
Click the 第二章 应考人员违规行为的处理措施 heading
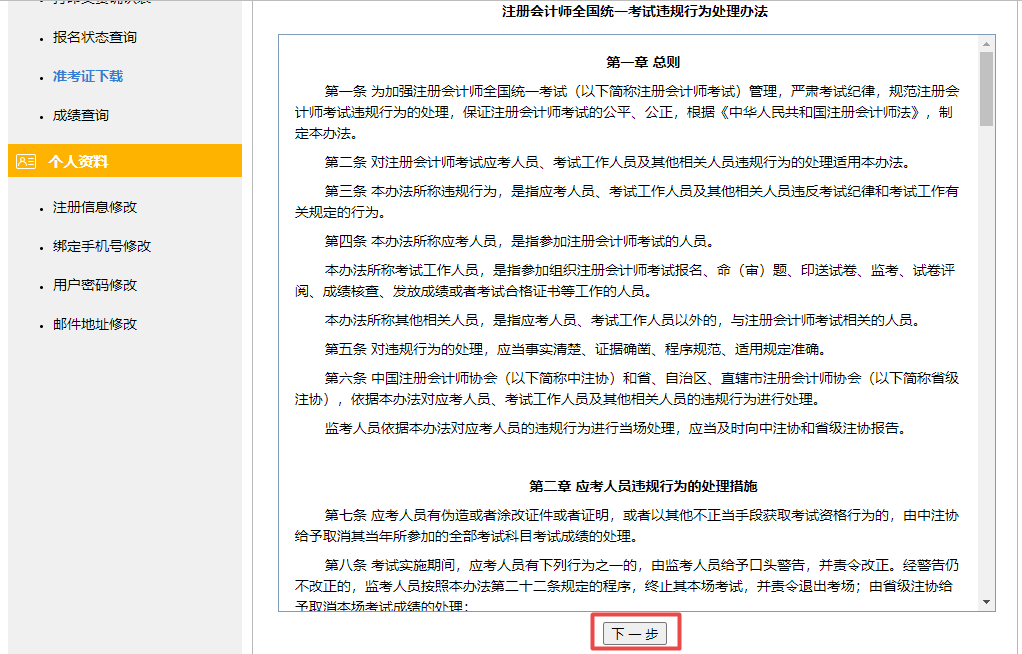[x=643, y=486]
